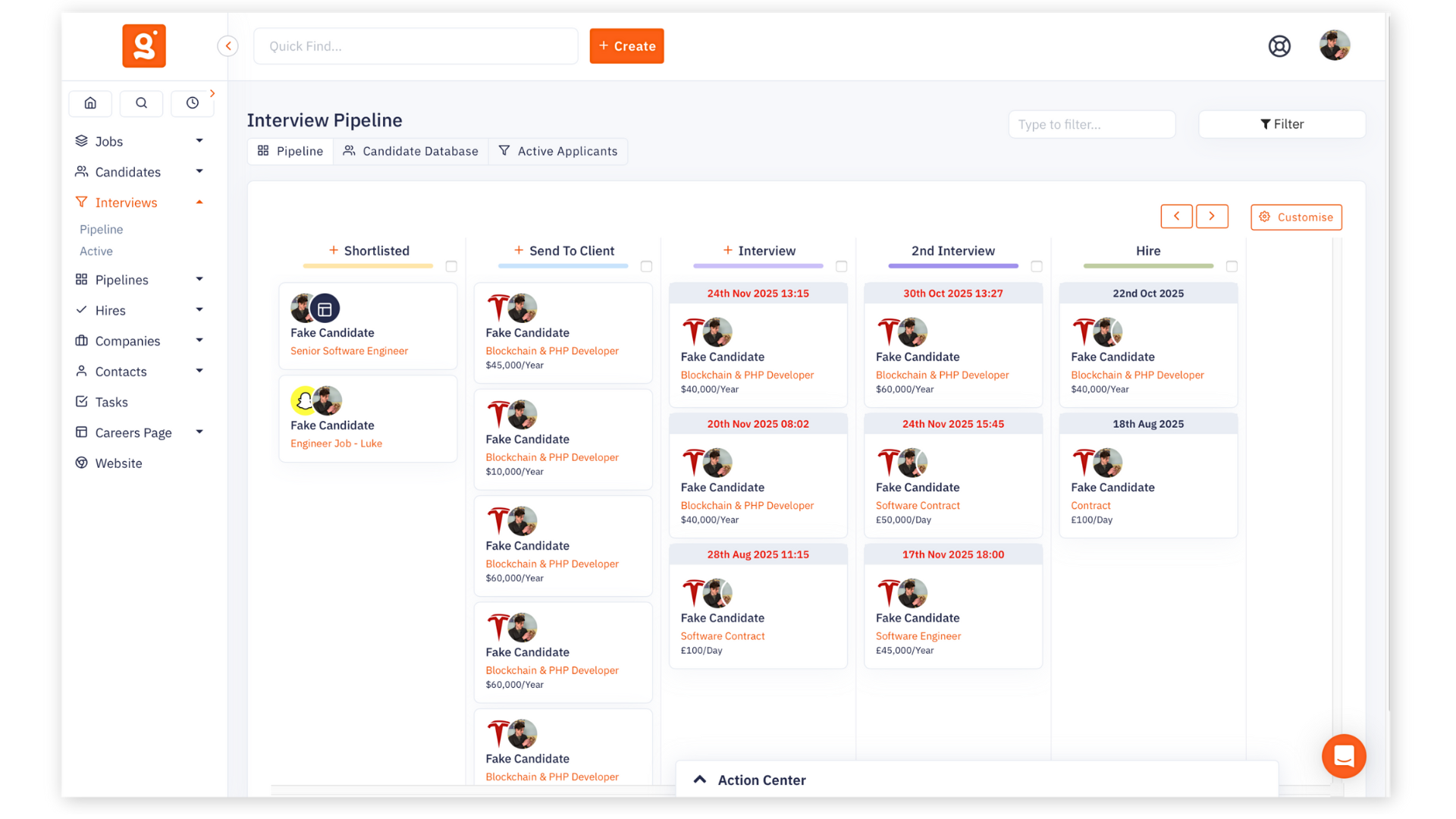Check the 2nd Interview column checkbox
This screenshot has height=819, width=1456.
(1037, 266)
